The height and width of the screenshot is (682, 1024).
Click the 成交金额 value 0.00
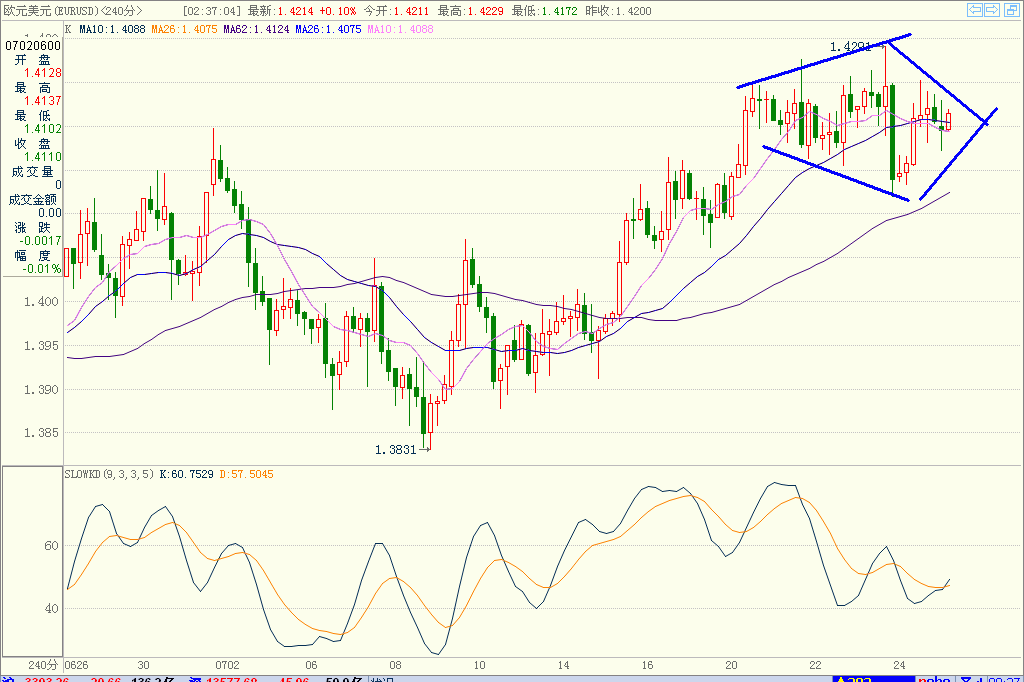50,213
